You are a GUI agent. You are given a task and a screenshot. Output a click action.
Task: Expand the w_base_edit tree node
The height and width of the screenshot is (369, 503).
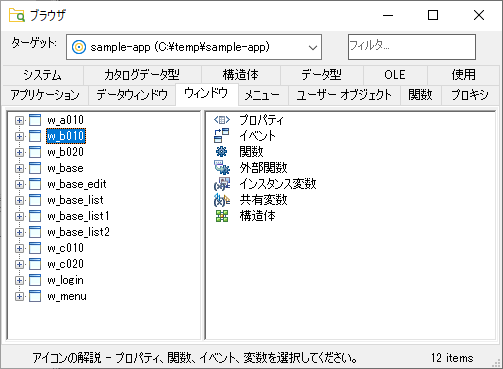[x=19, y=184]
